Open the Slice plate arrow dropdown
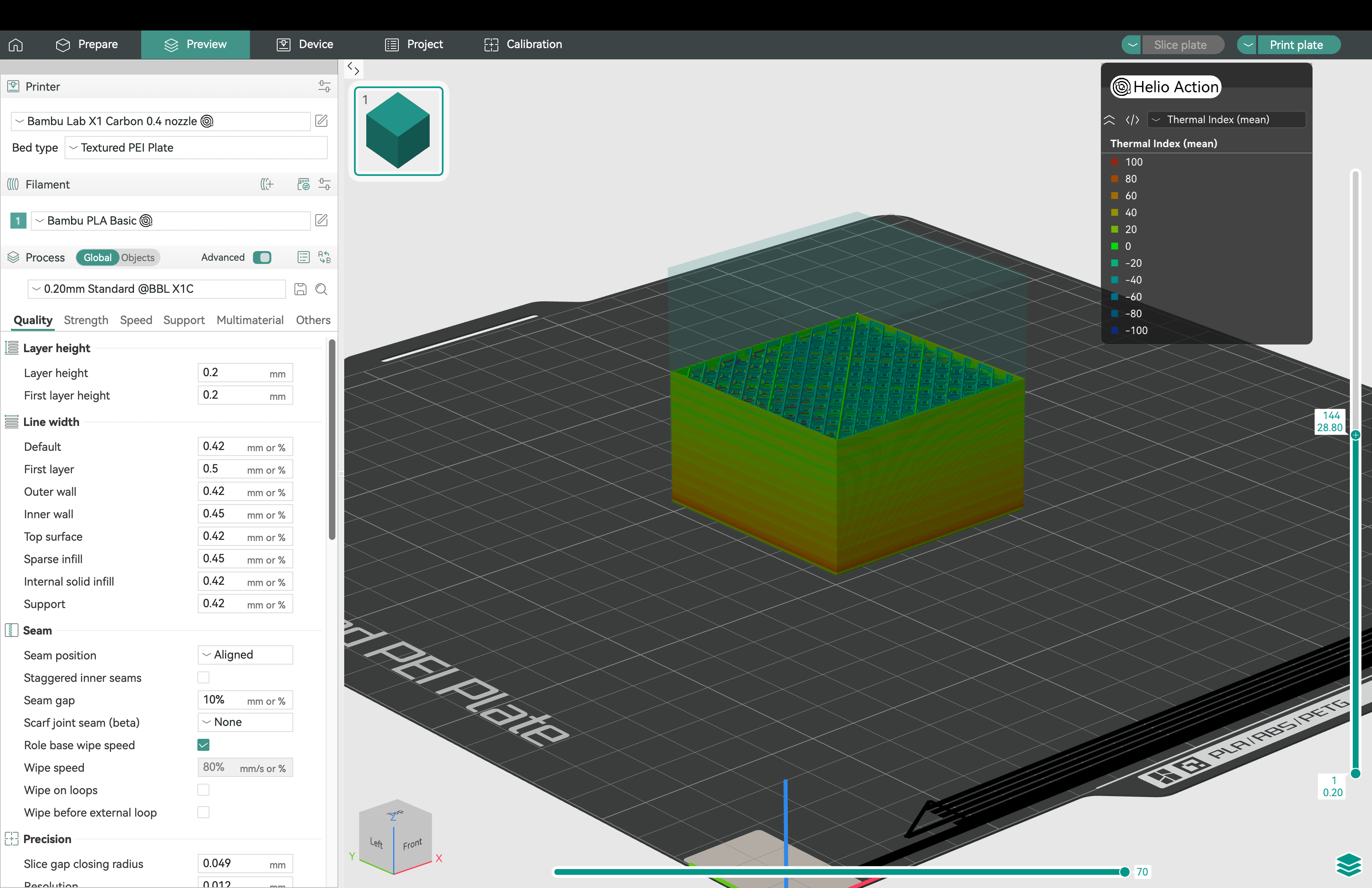 [1132, 45]
